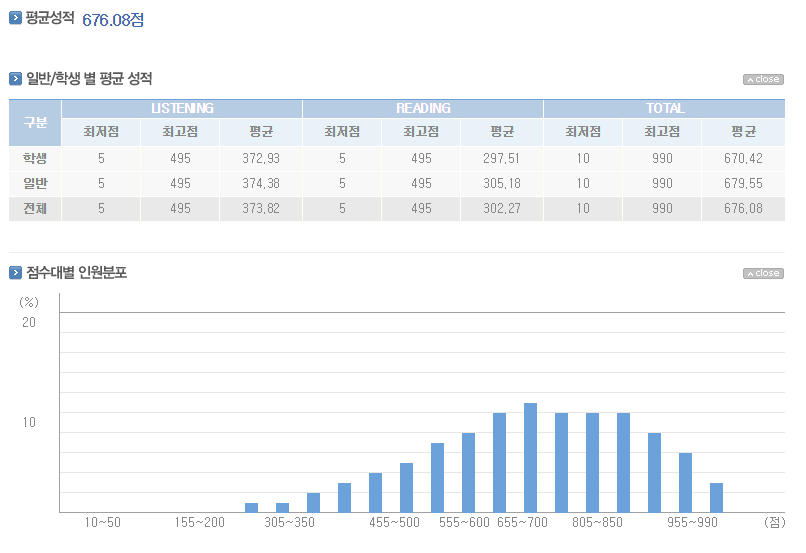Click the 학생 TOTAL average cell 670,42

pos(742,158)
